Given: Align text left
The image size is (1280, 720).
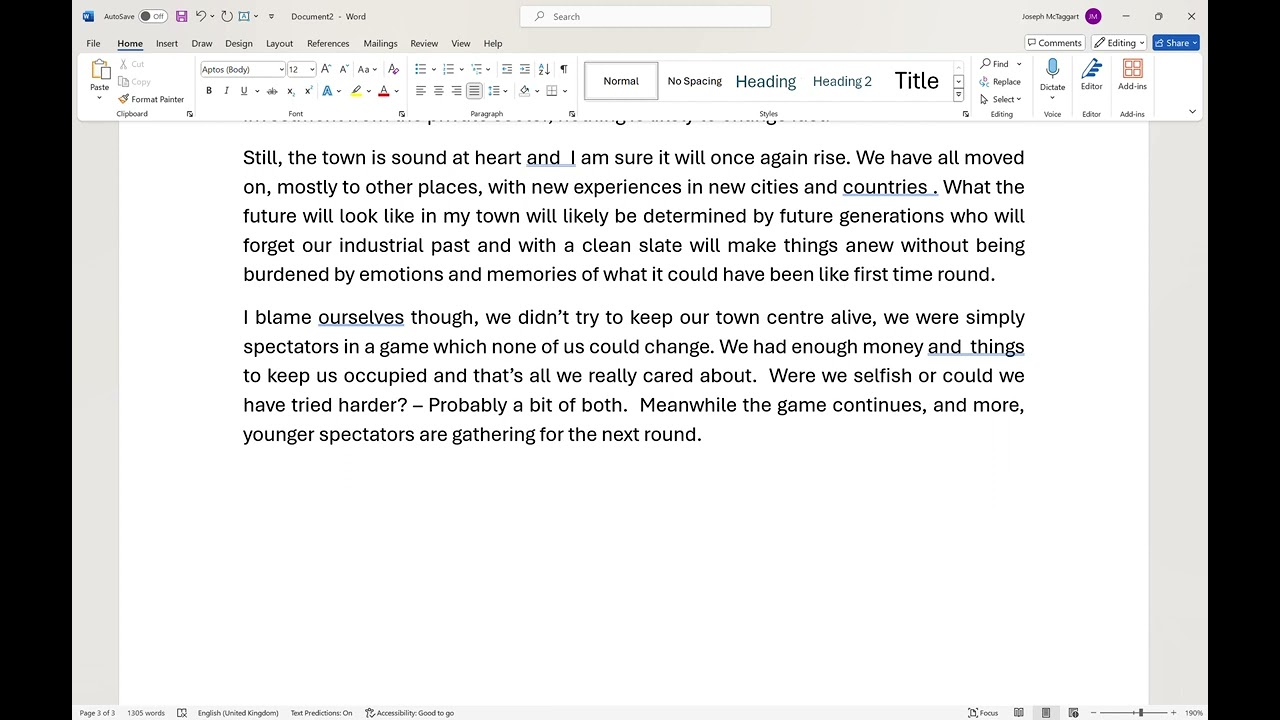Looking at the screenshot, I should pos(421,91).
